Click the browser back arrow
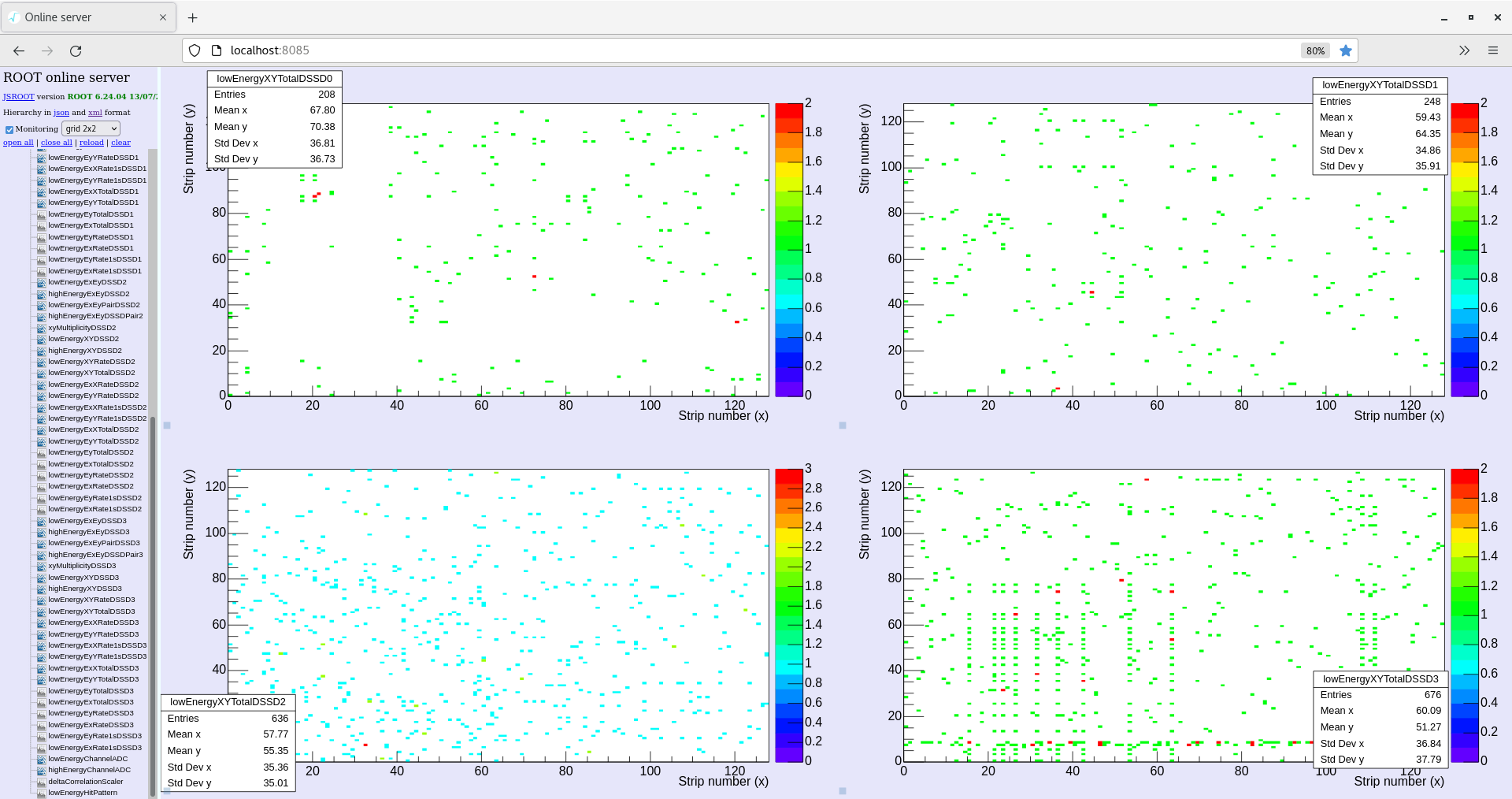Image resolution: width=1512 pixels, height=799 pixels. click(x=19, y=50)
